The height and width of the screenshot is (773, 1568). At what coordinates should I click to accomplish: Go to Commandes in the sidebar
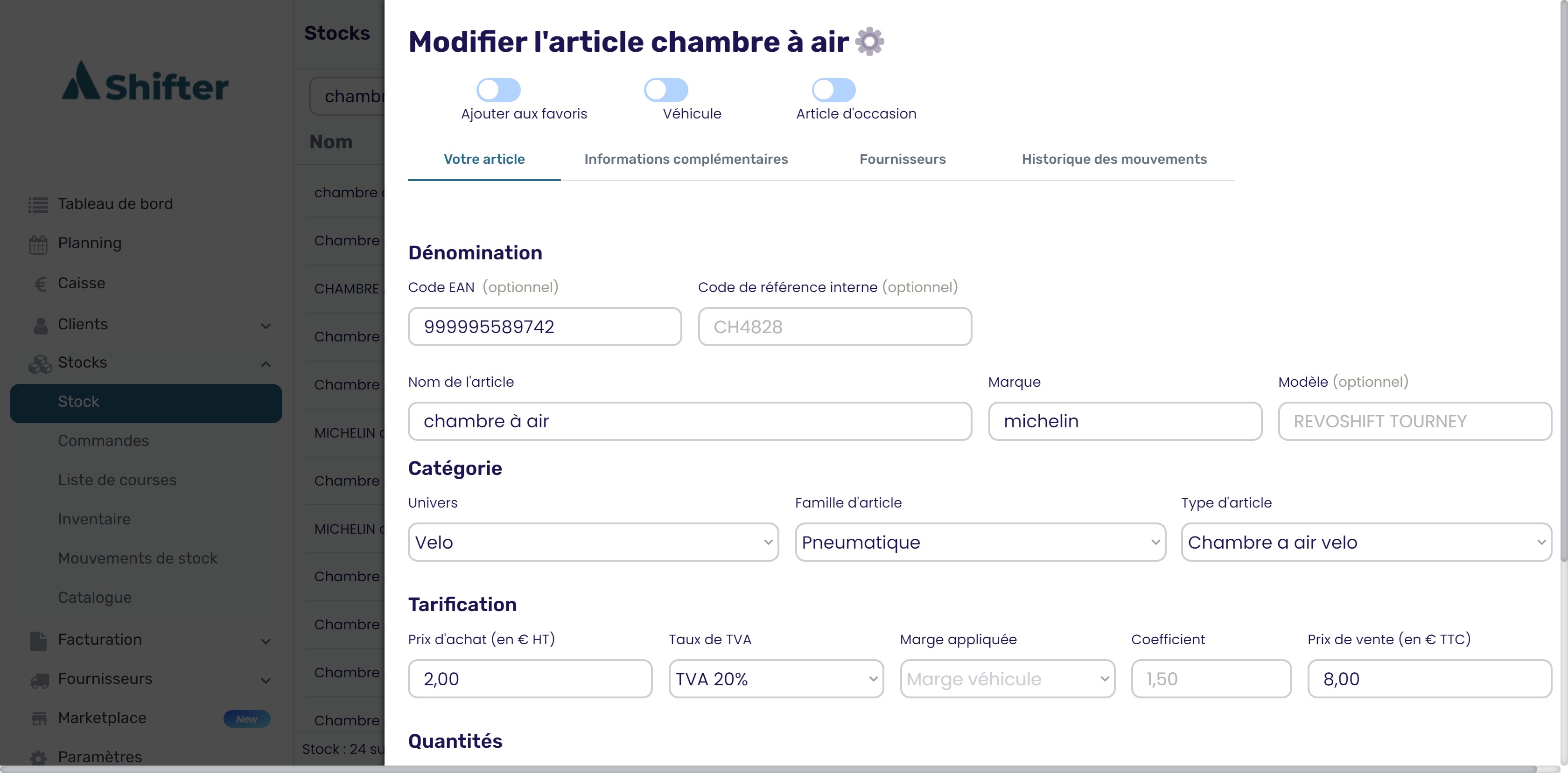pos(104,441)
